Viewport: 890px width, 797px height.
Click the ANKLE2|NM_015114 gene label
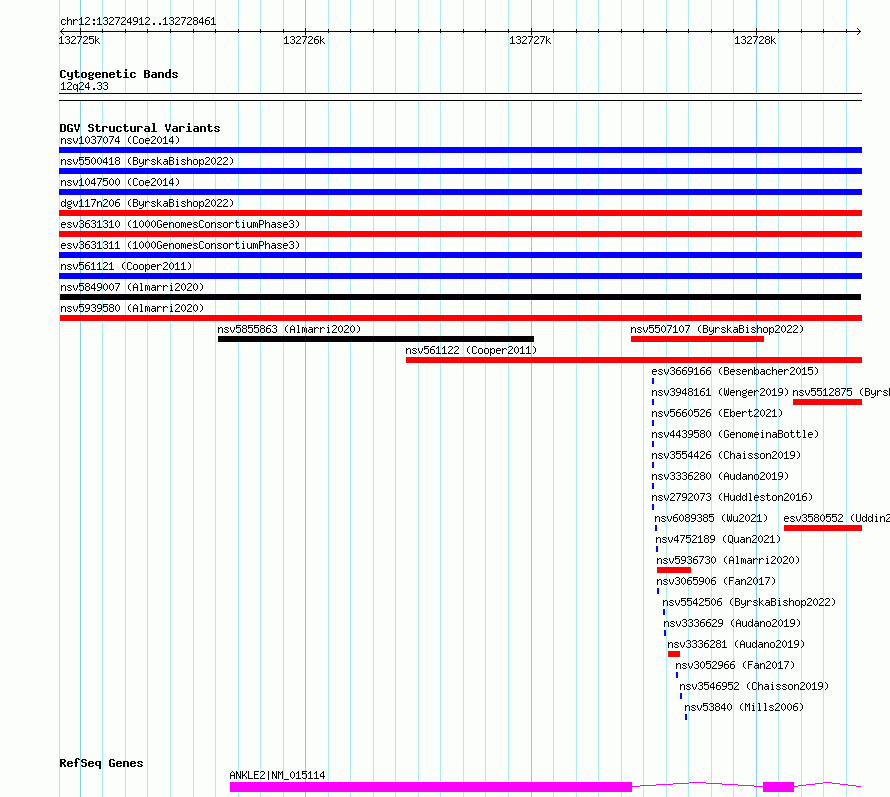(277, 775)
